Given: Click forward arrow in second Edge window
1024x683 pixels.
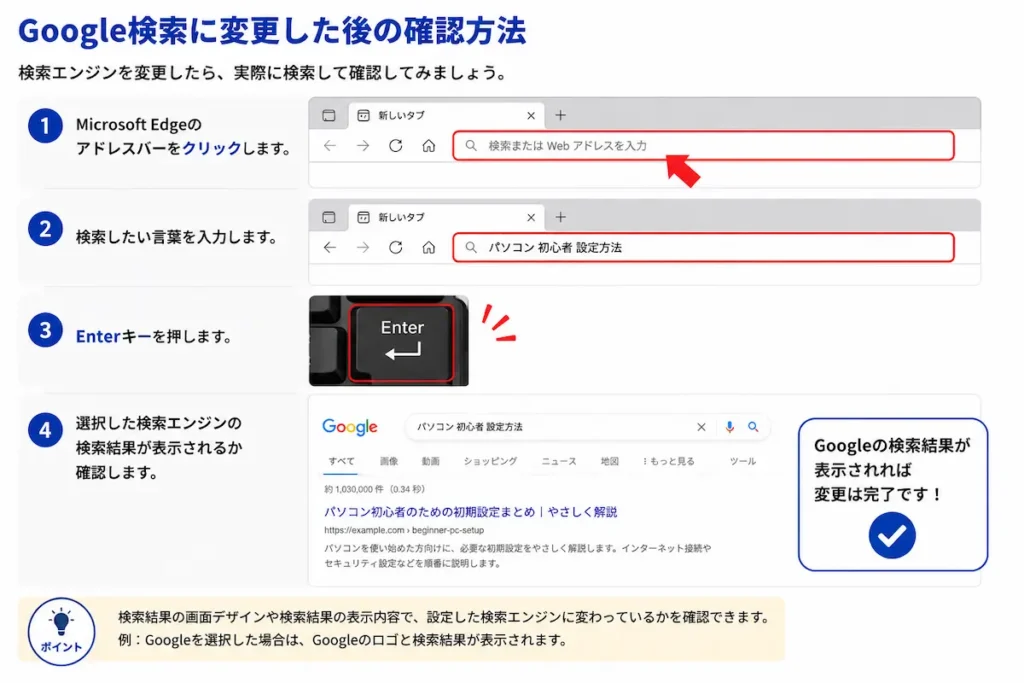Looking at the screenshot, I should click(x=363, y=247).
